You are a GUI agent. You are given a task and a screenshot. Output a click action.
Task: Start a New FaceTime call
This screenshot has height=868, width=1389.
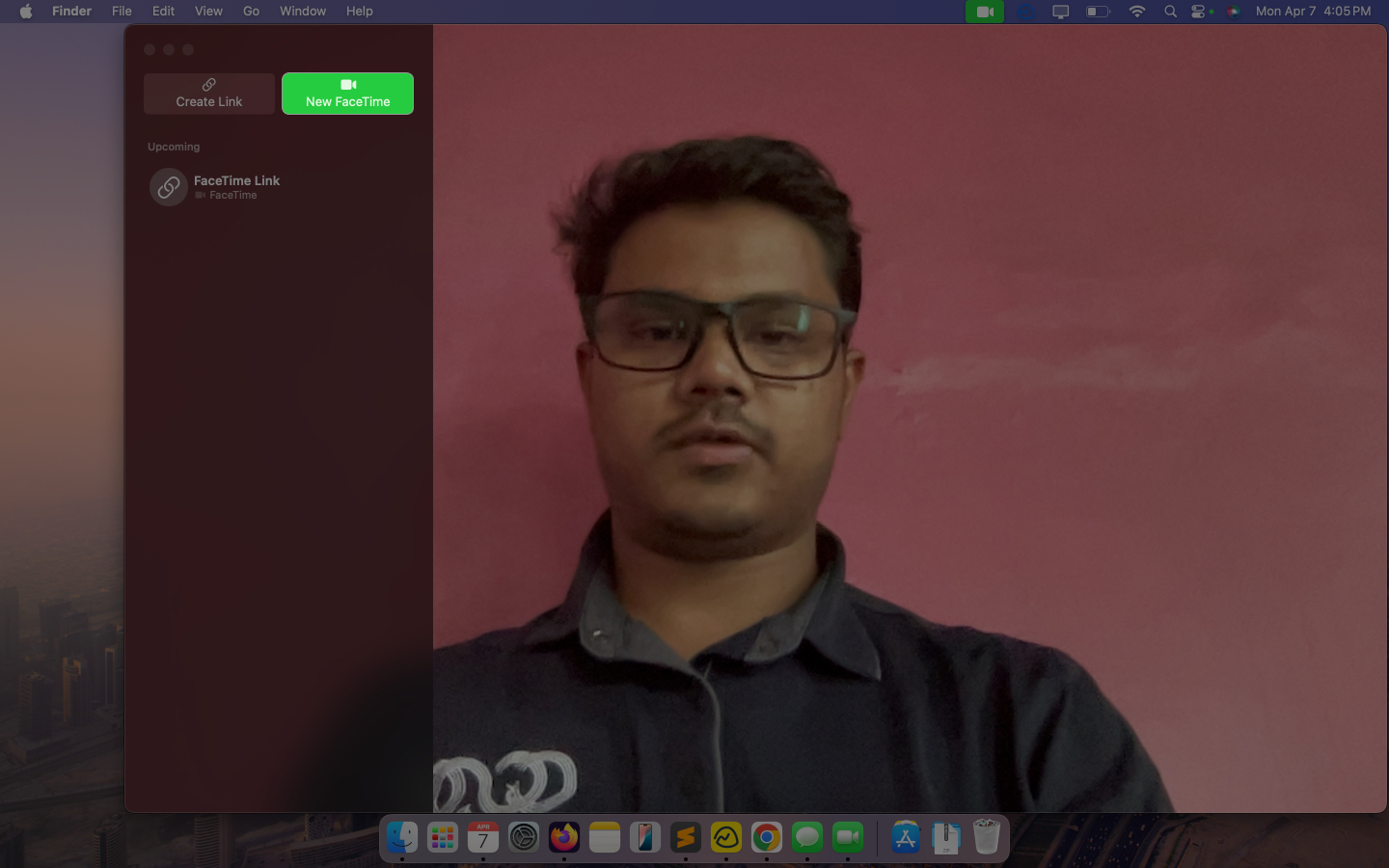pos(347,94)
